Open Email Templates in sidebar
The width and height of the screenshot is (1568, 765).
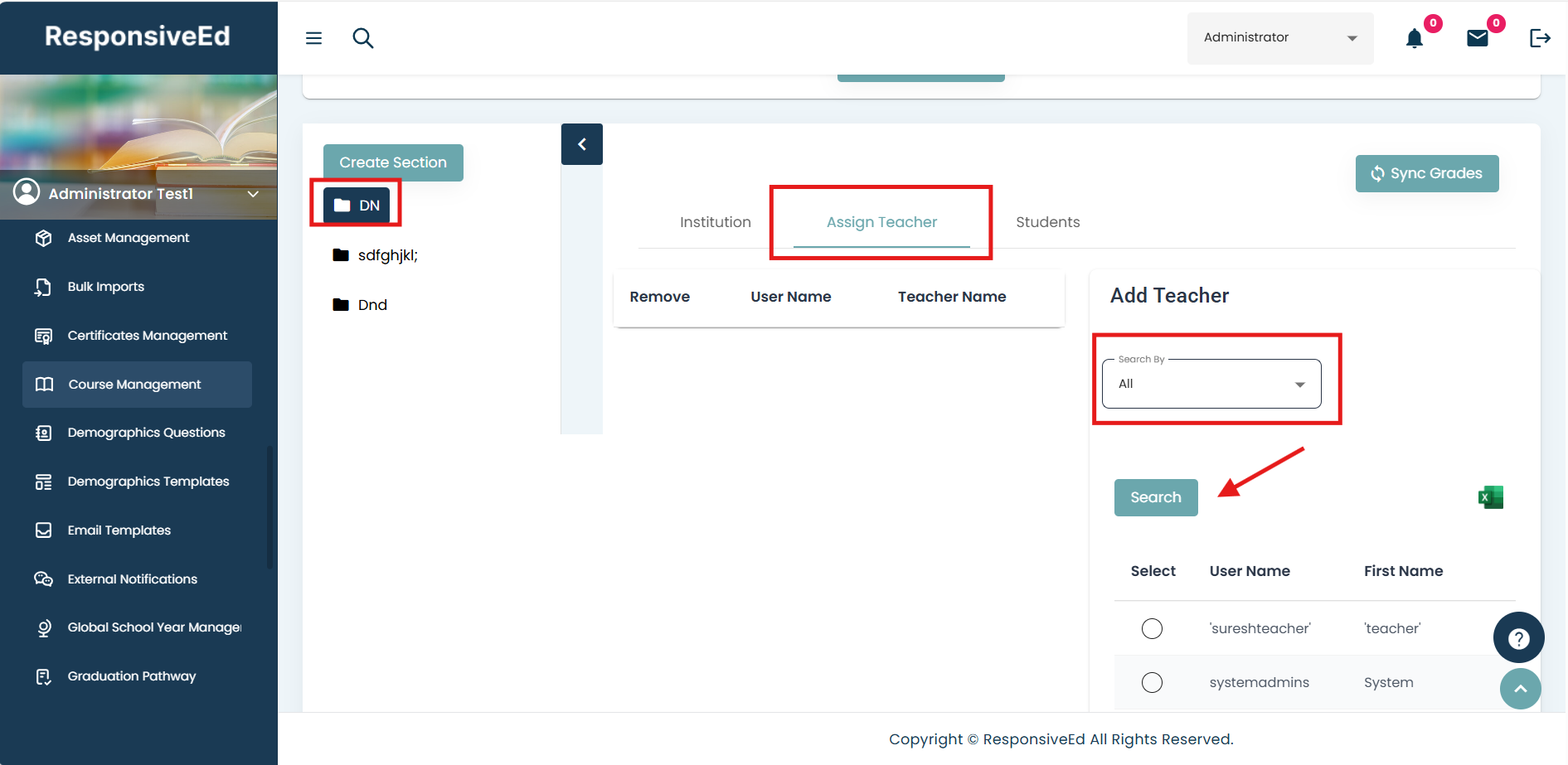click(x=119, y=530)
